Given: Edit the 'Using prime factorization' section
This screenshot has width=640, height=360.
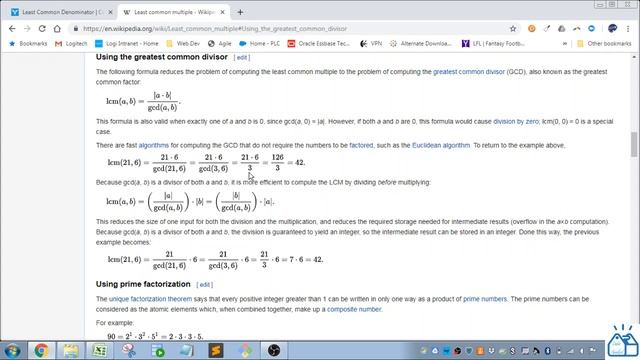Looking at the screenshot, I should (x=204, y=285).
